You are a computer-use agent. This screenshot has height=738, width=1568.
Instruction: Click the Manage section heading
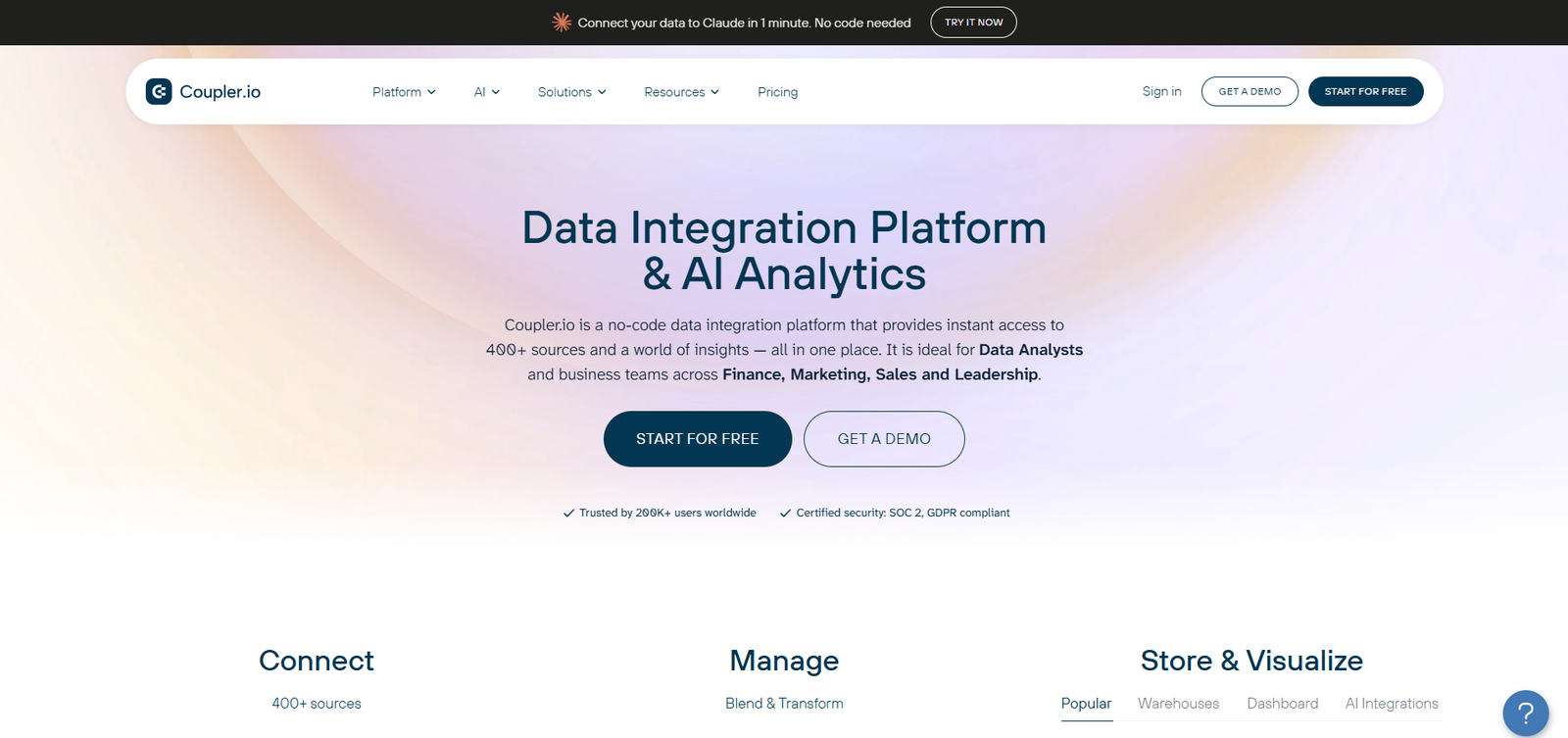coord(784,662)
